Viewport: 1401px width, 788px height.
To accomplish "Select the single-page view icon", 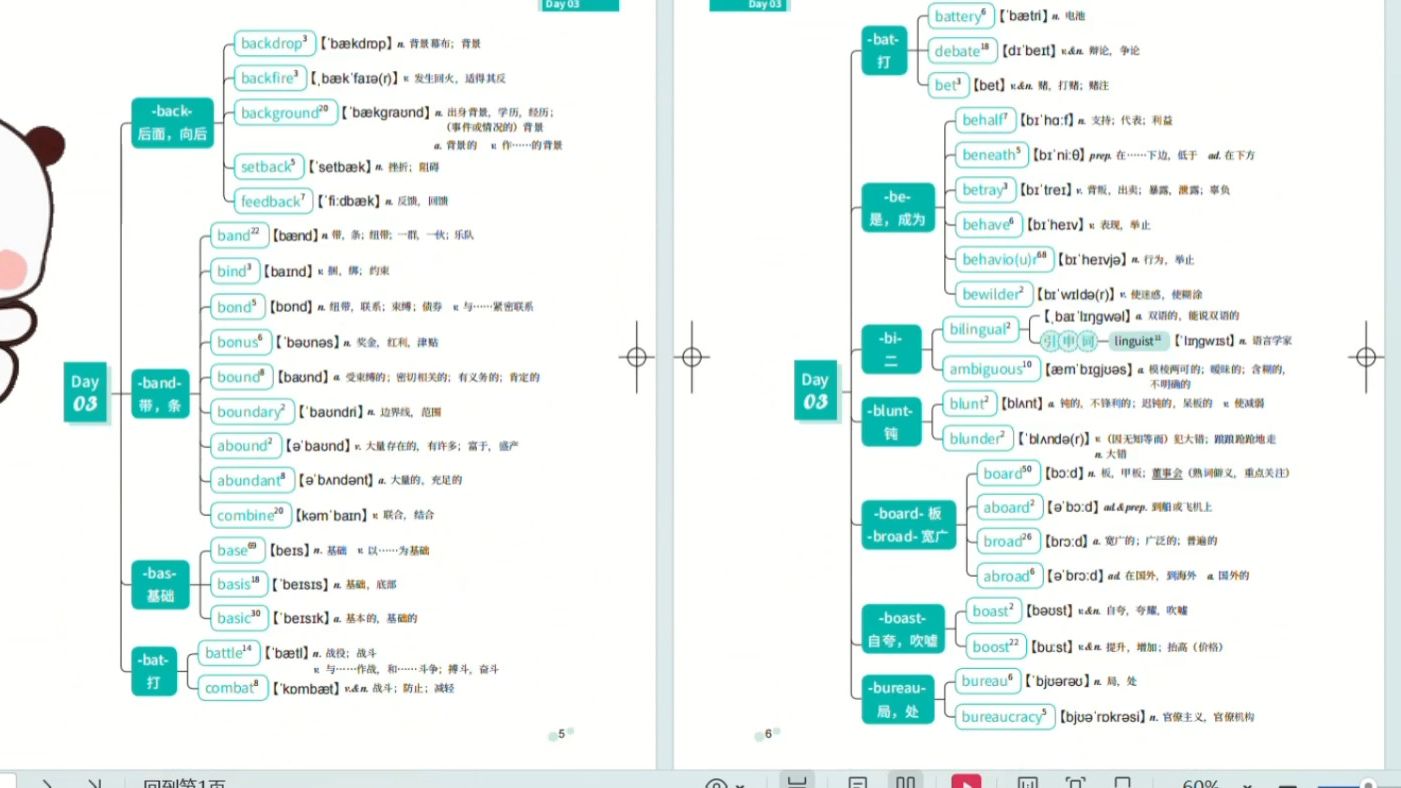I will pos(857,781).
